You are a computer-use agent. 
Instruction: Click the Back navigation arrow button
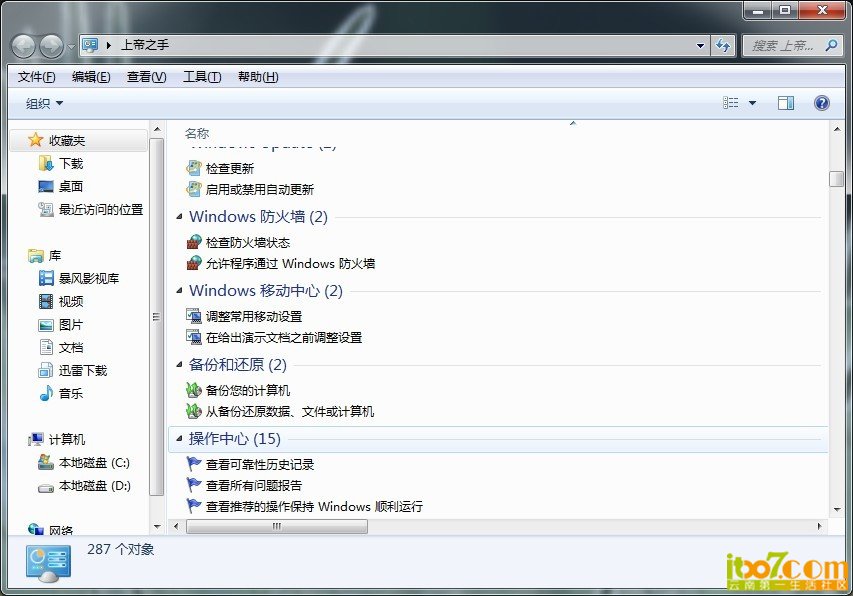23,46
